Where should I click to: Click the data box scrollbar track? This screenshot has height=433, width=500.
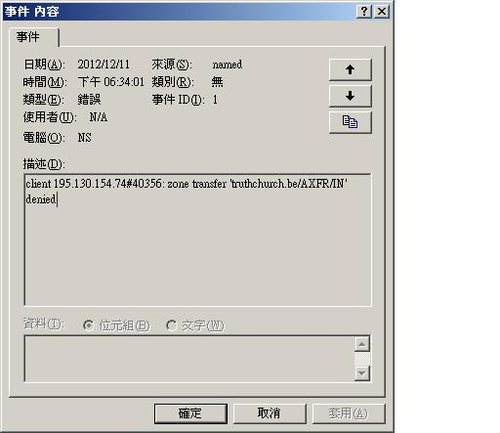(362, 359)
